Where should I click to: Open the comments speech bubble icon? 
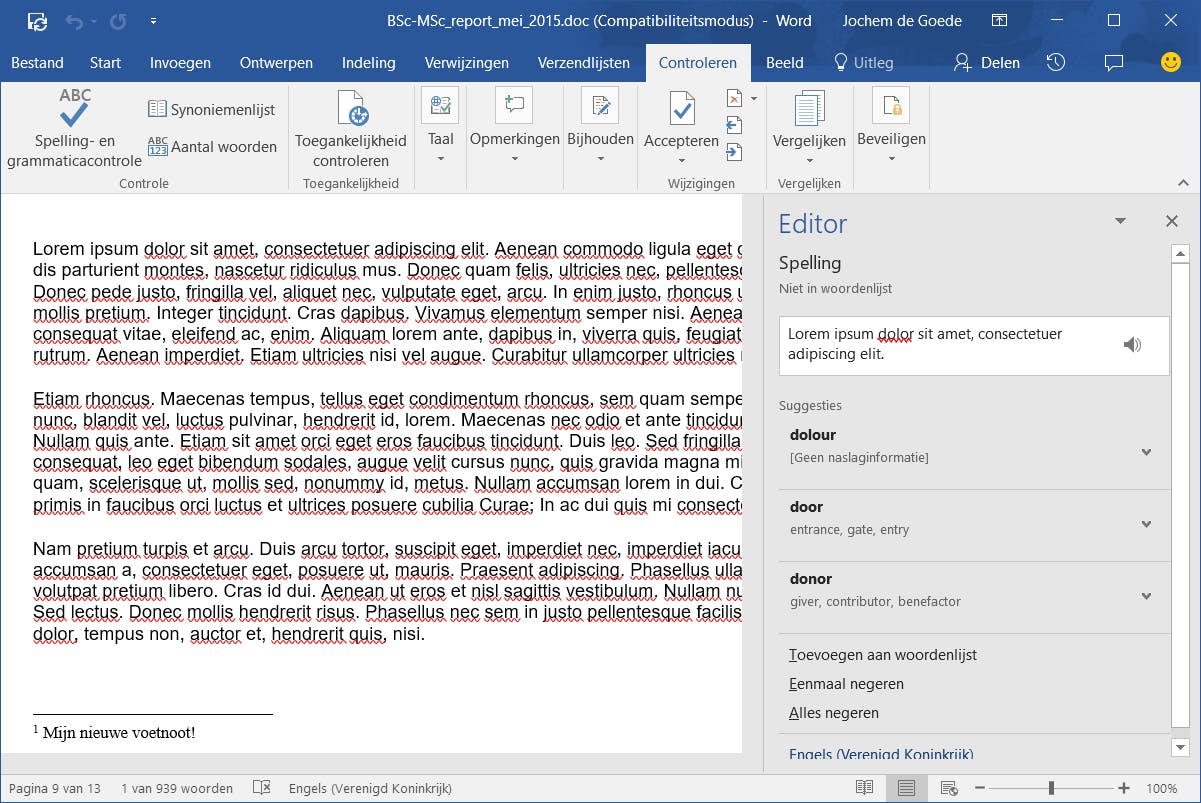[x=1113, y=62]
